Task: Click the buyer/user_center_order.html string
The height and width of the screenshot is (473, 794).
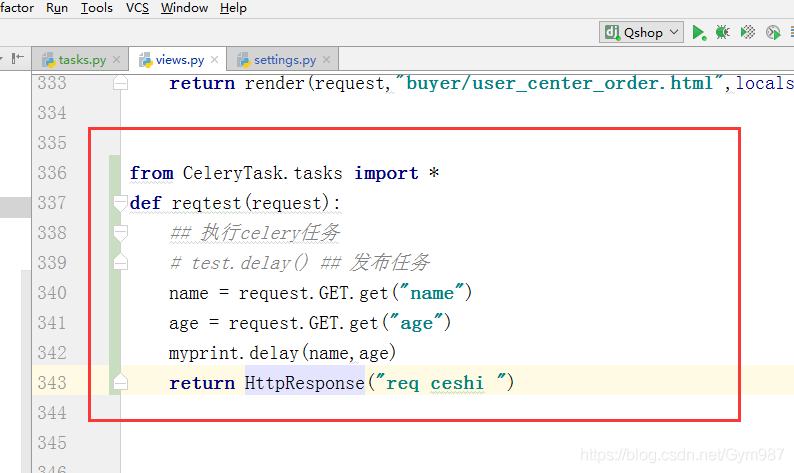Action: 560,83
